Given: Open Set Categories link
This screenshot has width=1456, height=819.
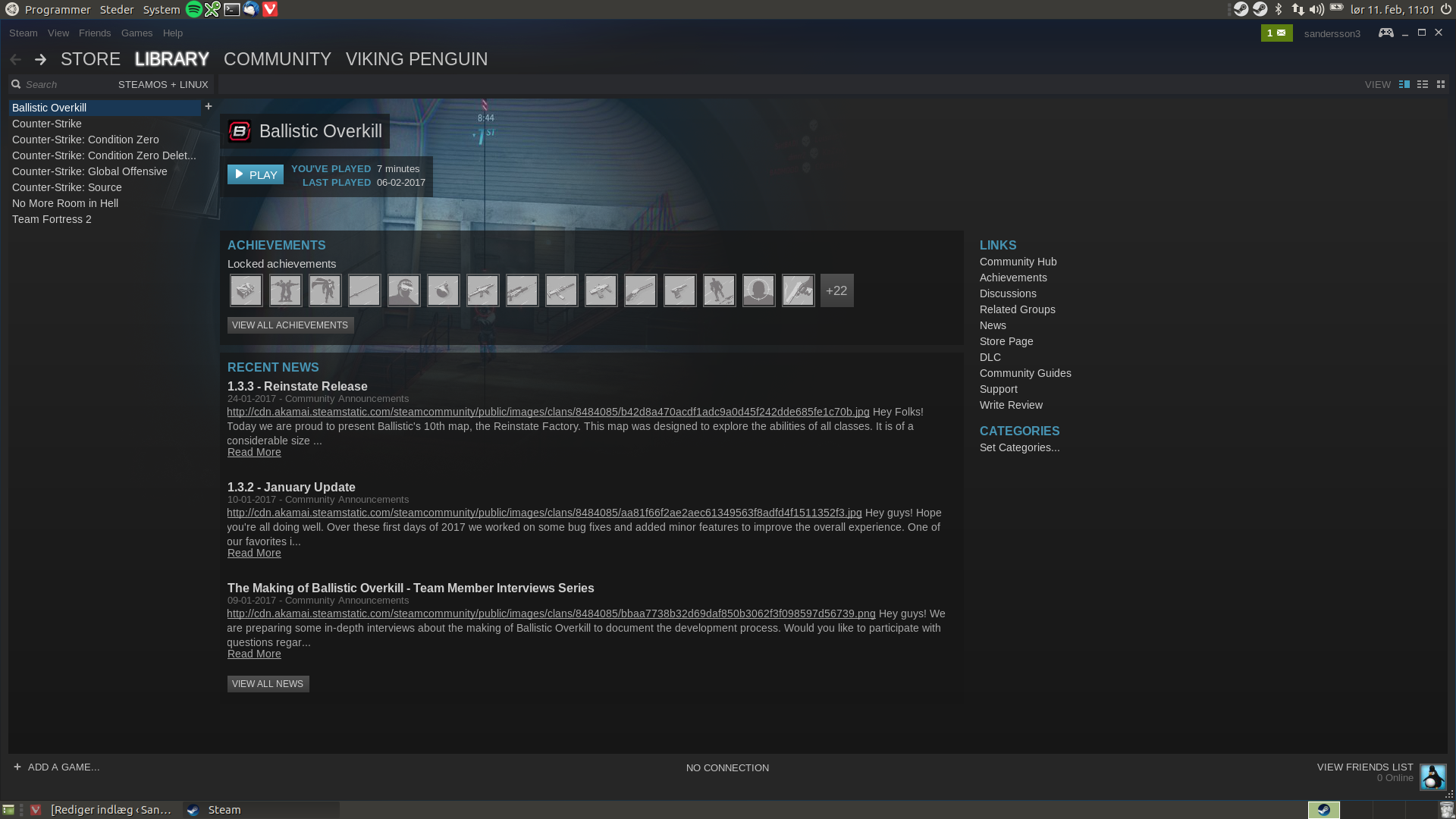Looking at the screenshot, I should click(x=1019, y=447).
